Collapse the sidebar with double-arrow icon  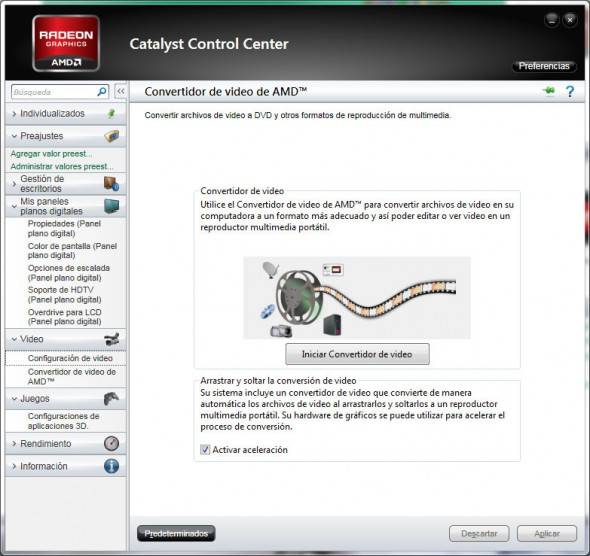[121, 91]
